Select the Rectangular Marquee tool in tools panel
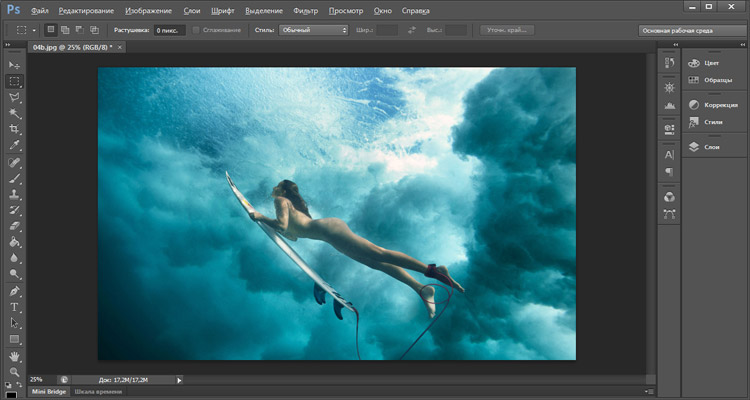This screenshot has height=400, width=750. pos(14,81)
